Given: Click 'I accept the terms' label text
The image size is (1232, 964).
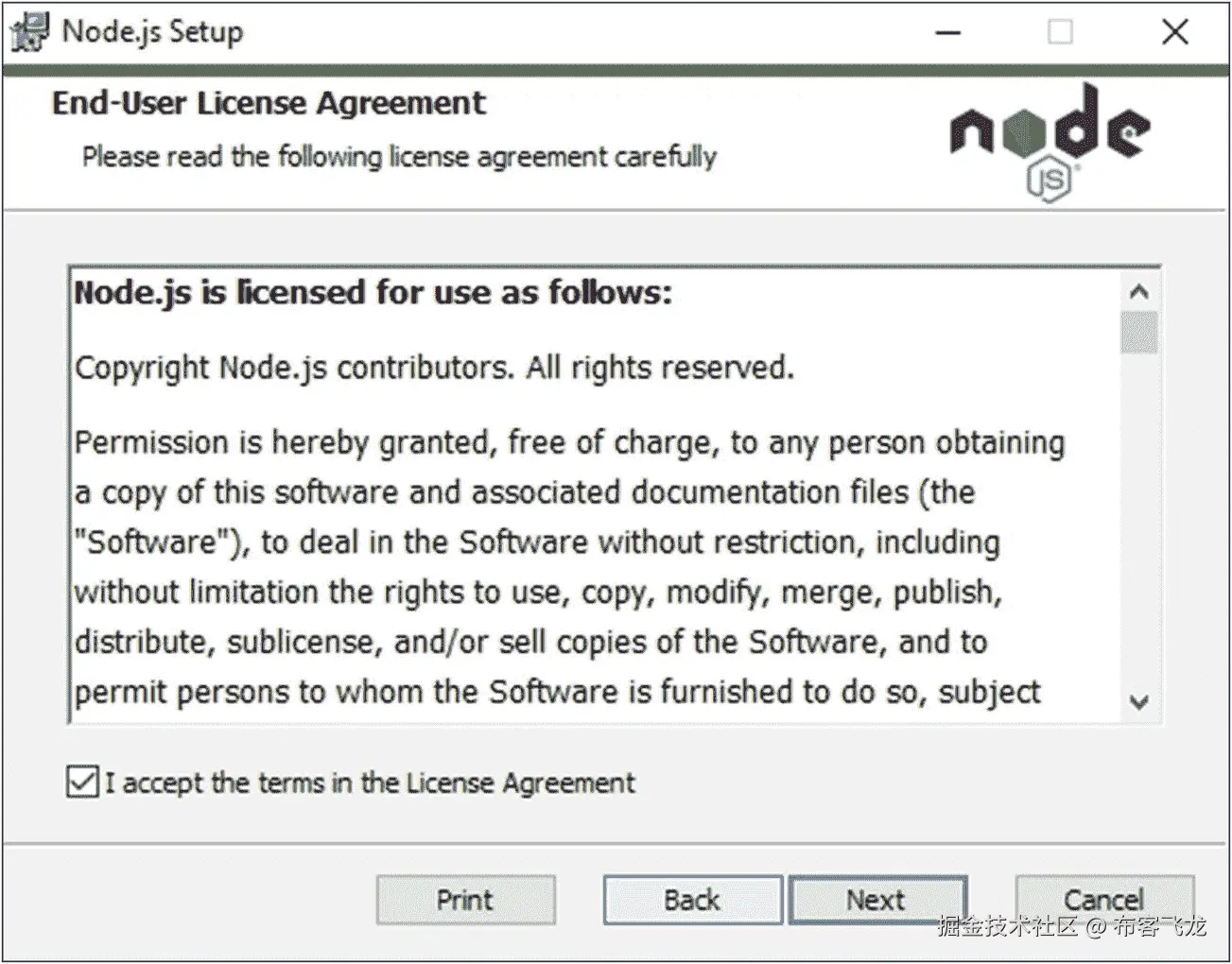Looking at the screenshot, I should pos(370,783).
